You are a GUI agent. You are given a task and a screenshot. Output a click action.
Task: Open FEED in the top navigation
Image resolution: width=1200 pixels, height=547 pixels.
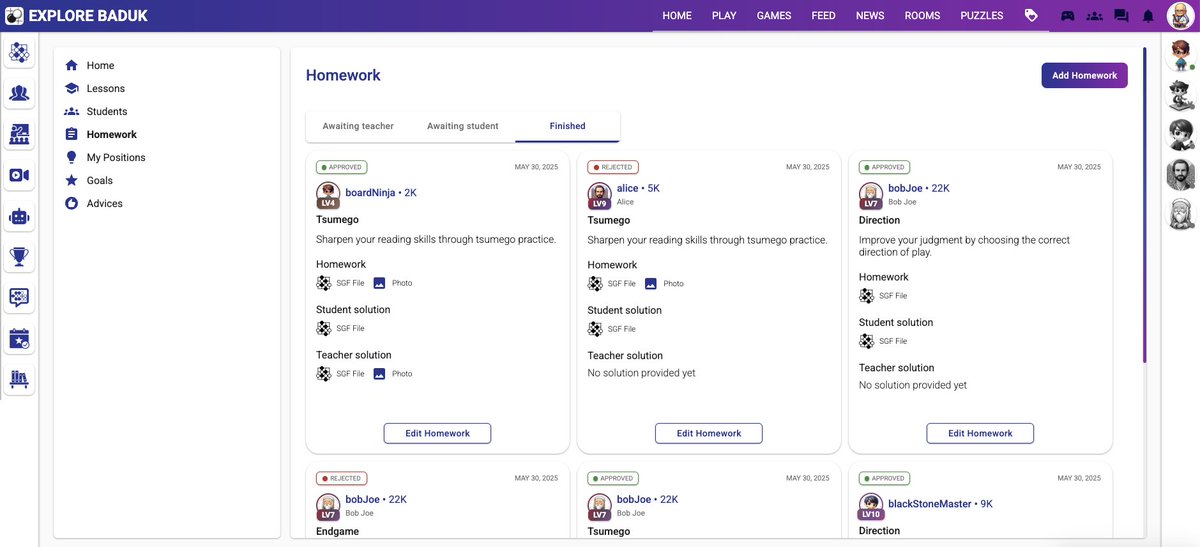click(x=823, y=16)
